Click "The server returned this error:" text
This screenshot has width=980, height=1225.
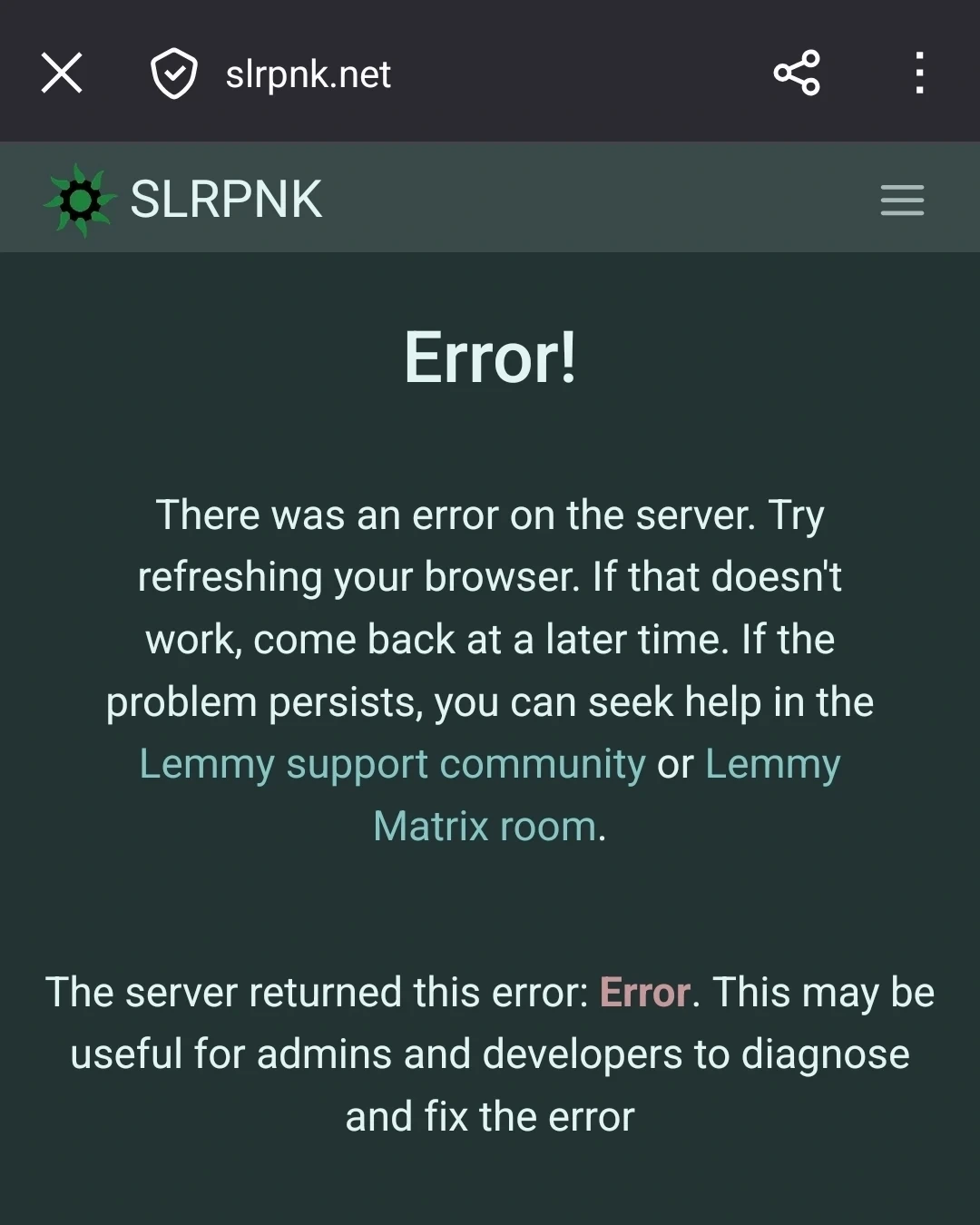(x=318, y=992)
